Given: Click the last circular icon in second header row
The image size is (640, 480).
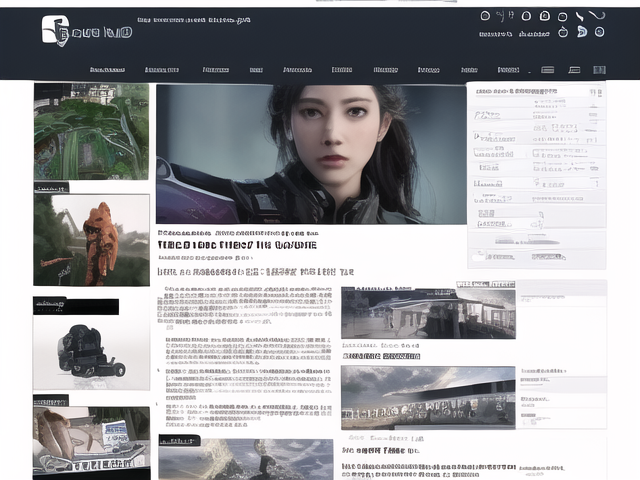Looking at the screenshot, I should point(599,32).
